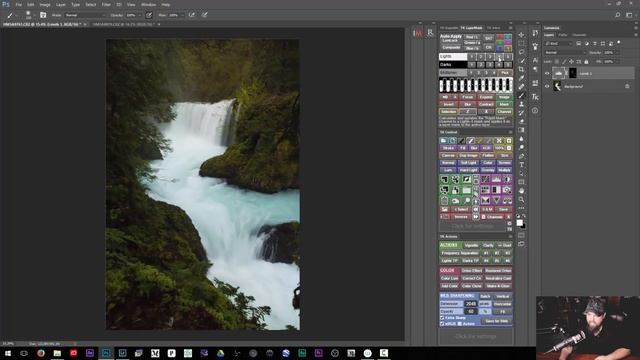Switch to the Layers tab
The height and width of the screenshot is (360, 640).
pos(549,35)
